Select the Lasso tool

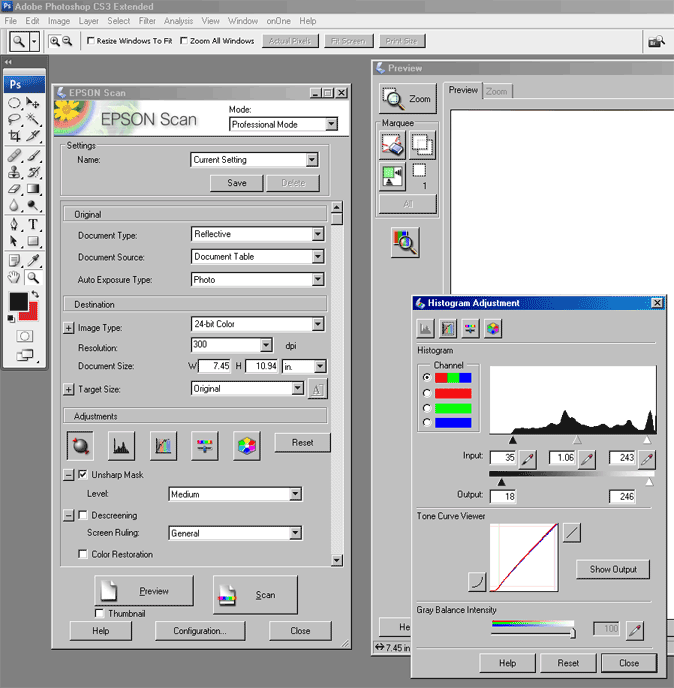pos(14,119)
